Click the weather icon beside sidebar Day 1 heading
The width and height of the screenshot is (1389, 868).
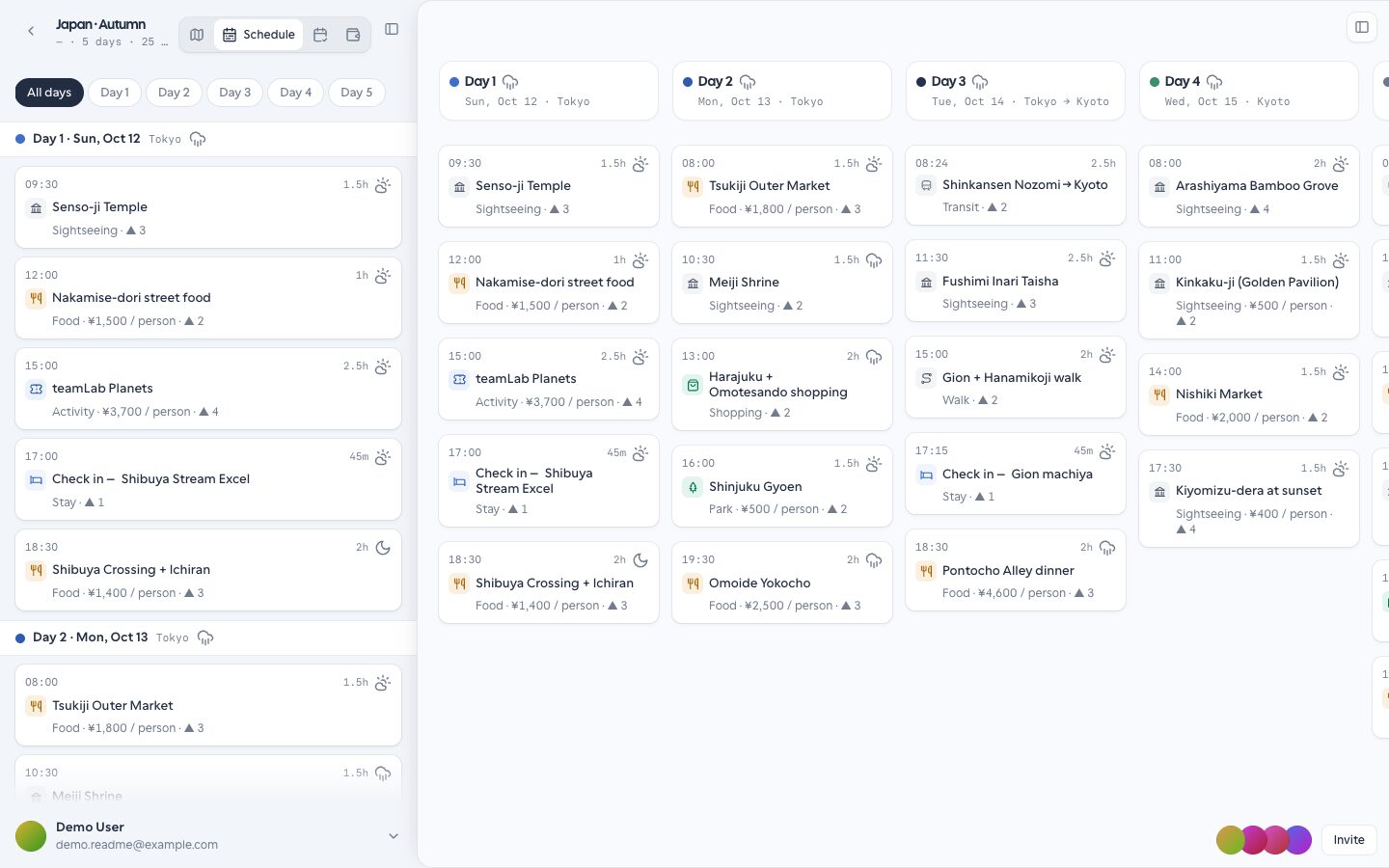point(198,139)
